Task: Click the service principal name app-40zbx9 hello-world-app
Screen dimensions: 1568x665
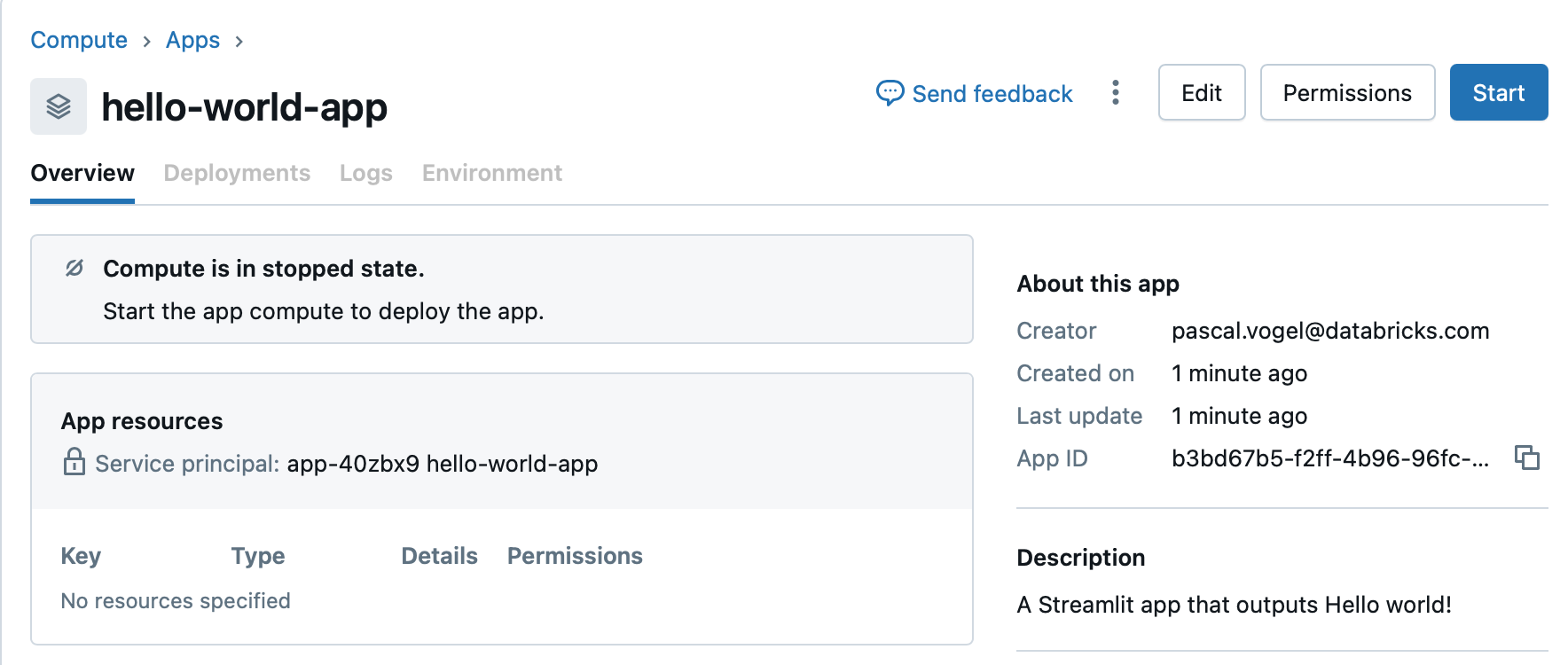Action: click(x=443, y=464)
